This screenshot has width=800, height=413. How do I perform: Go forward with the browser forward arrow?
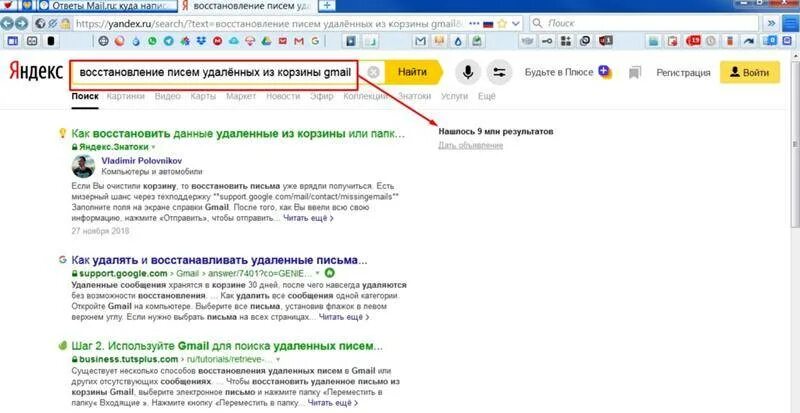[x=21, y=23]
